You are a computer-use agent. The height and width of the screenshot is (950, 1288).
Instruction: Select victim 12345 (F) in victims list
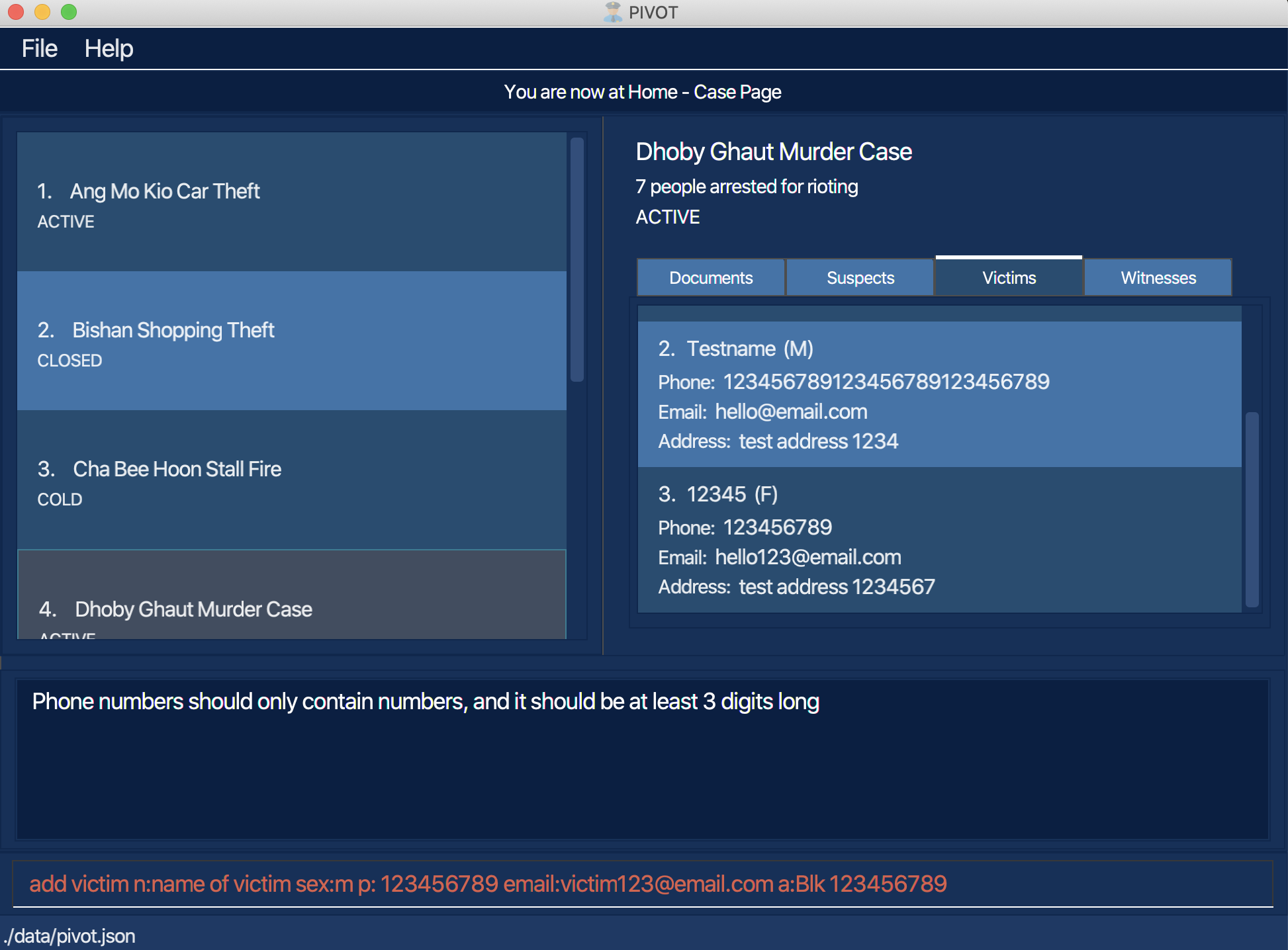(x=939, y=540)
